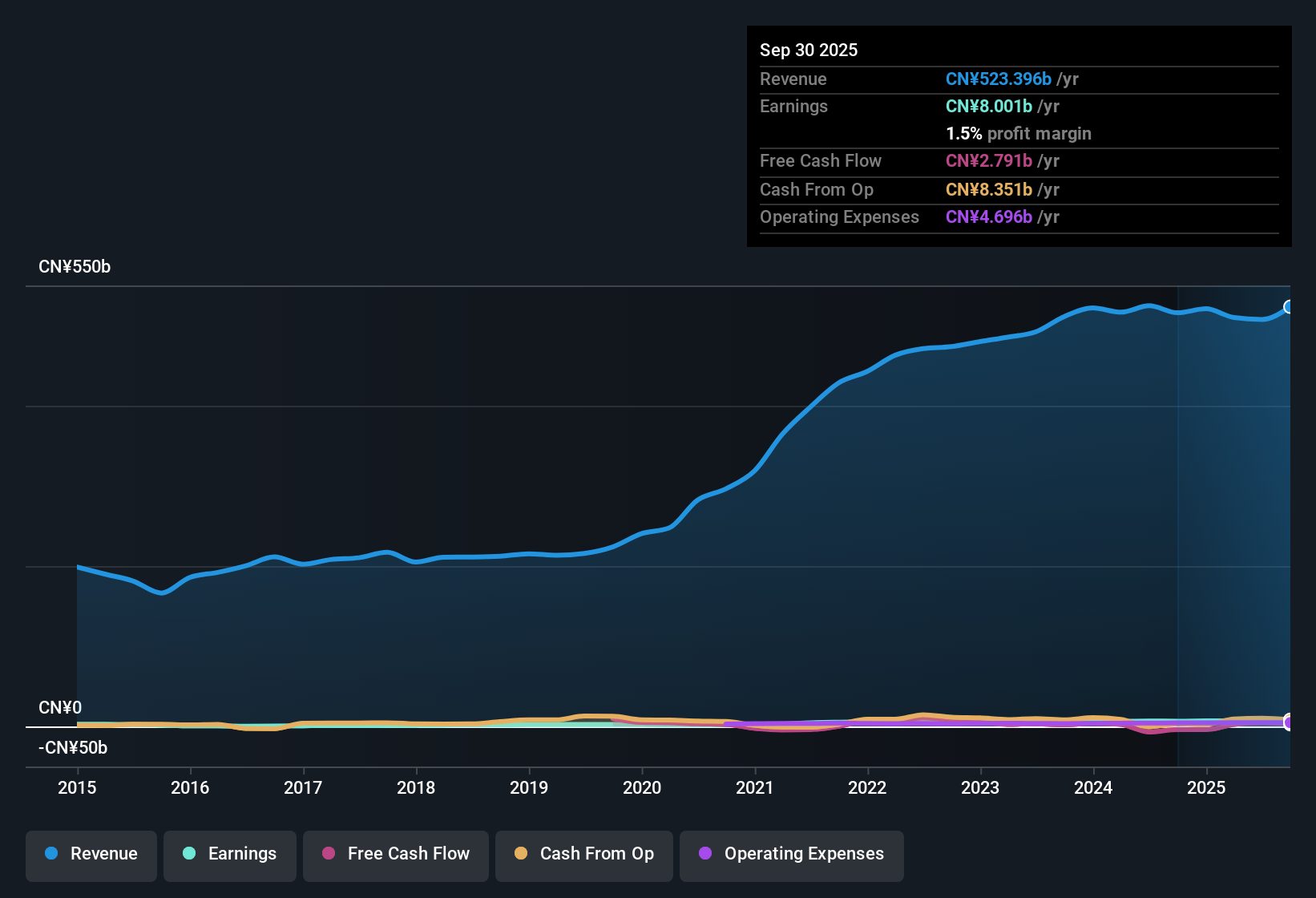Expand the Sep 30 2025 tooltip header
Viewport: 1316px width, 898px height.
click(809, 50)
